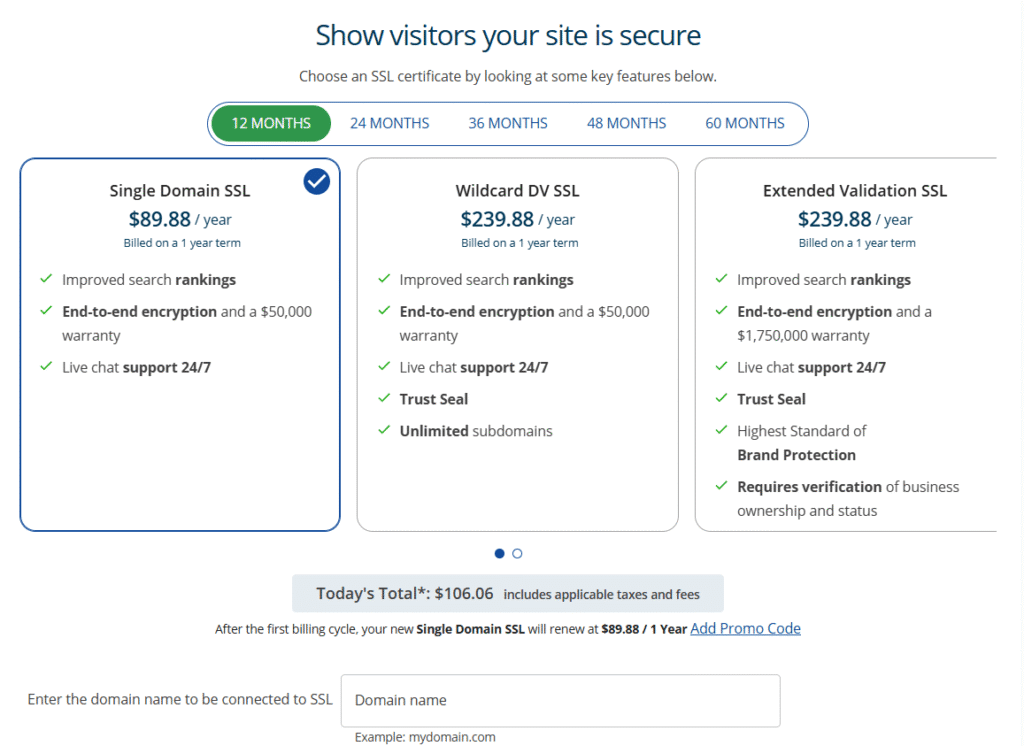Click Single Domain Live chat support checkmark

46,366
